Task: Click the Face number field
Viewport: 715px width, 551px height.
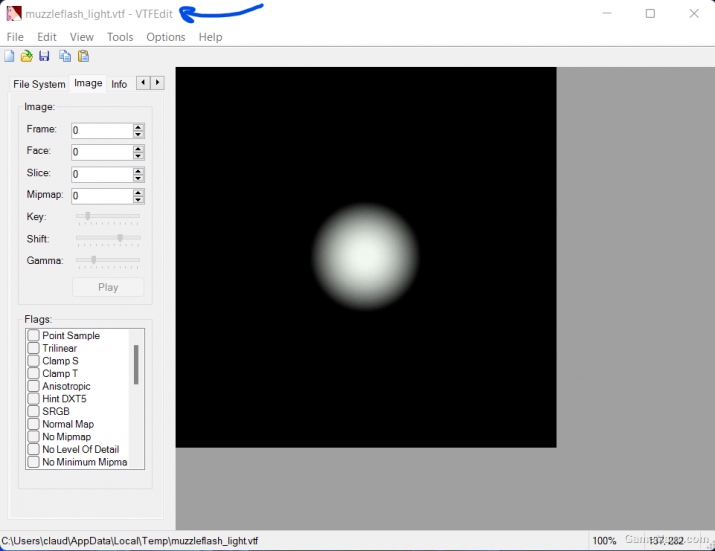Action: [x=102, y=152]
